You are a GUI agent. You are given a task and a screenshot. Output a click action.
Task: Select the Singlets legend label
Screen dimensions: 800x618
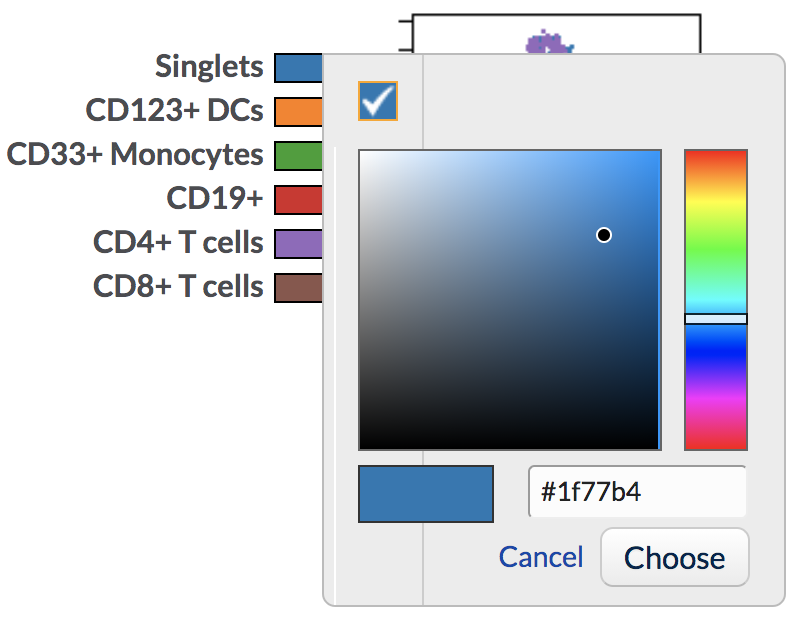pos(209,67)
